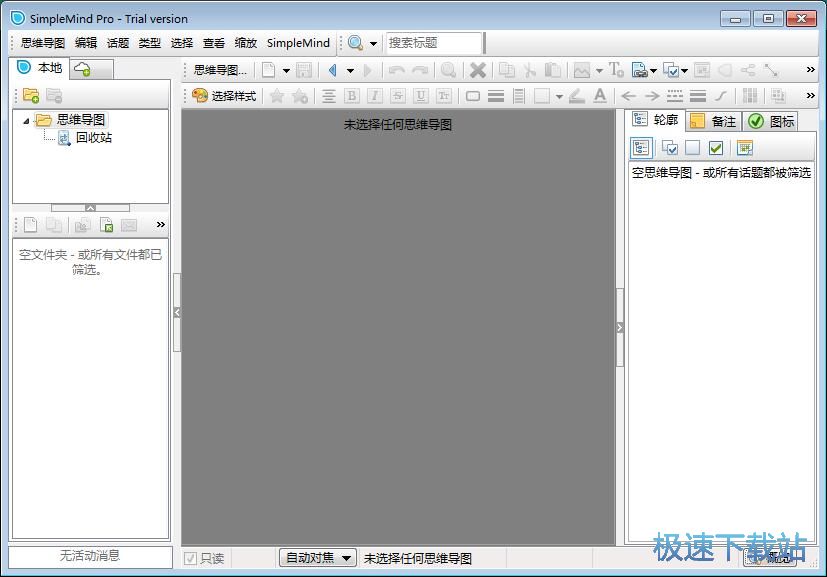827x577 pixels.
Task: Click the calendar filter icon in outline panel
Action: [x=744, y=148]
